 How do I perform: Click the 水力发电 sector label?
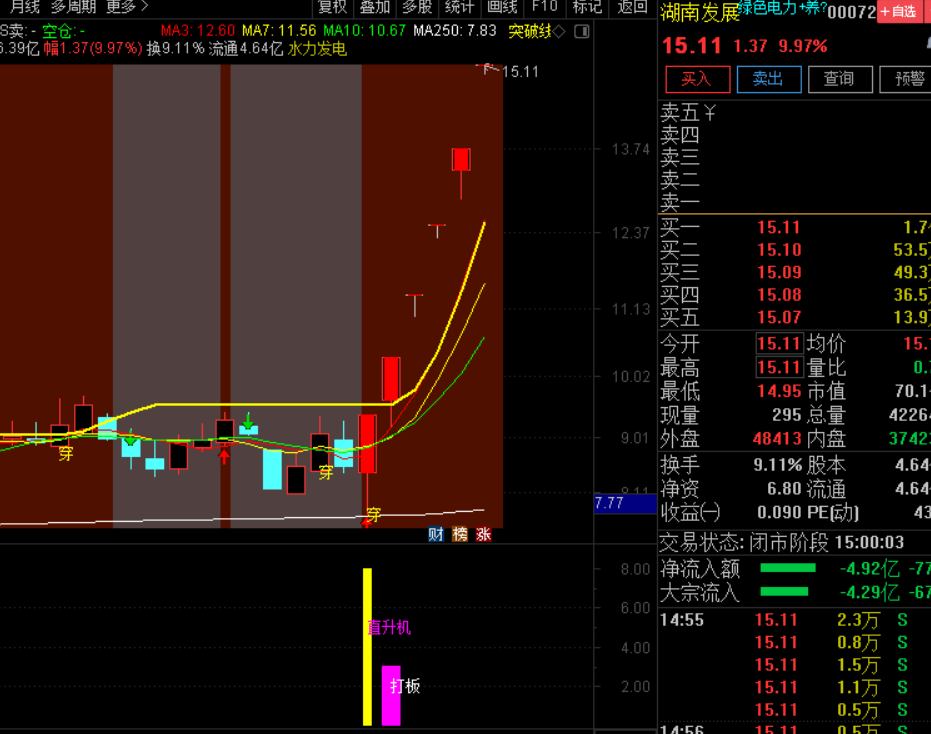317,48
